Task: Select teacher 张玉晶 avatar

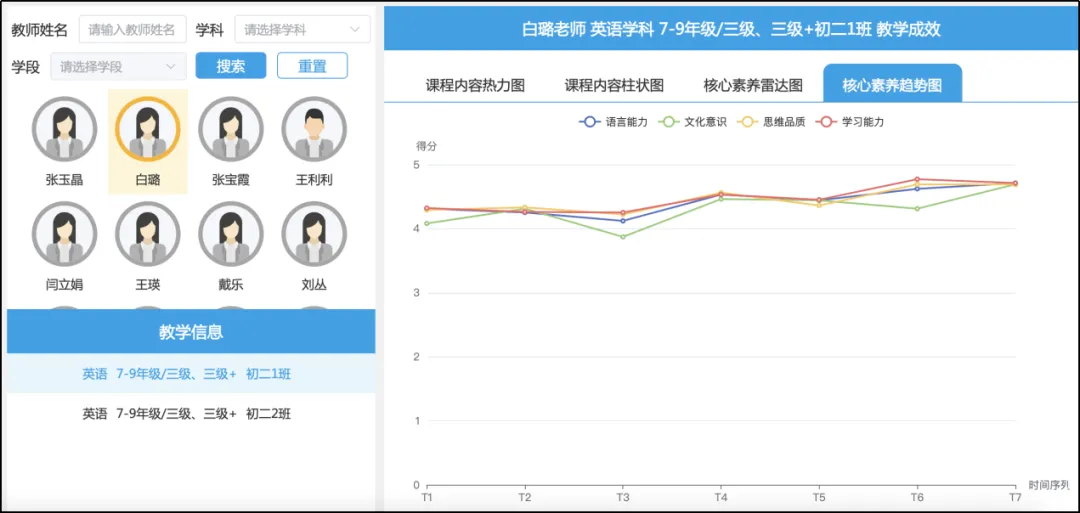Action: pos(64,129)
